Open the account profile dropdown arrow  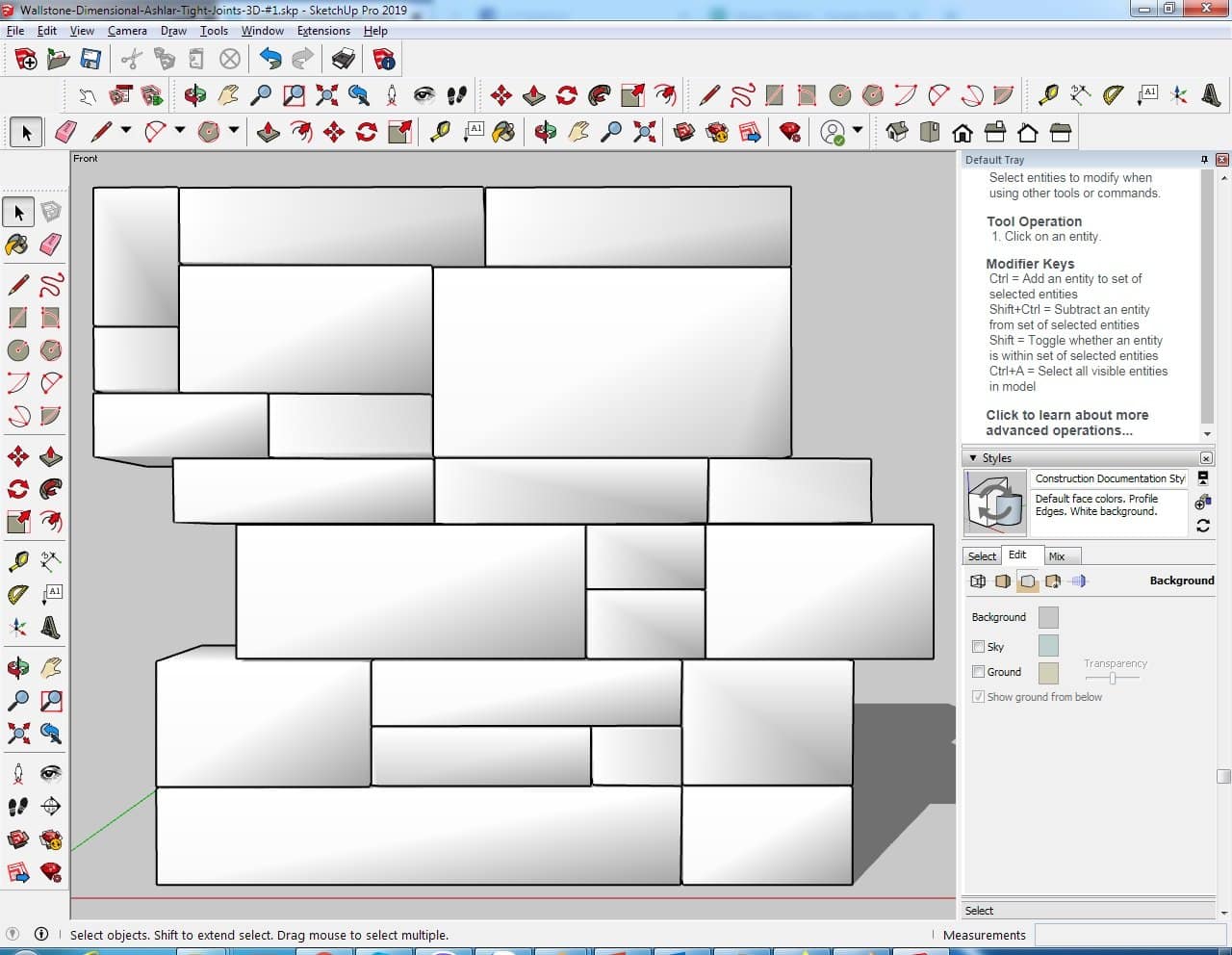(x=858, y=131)
